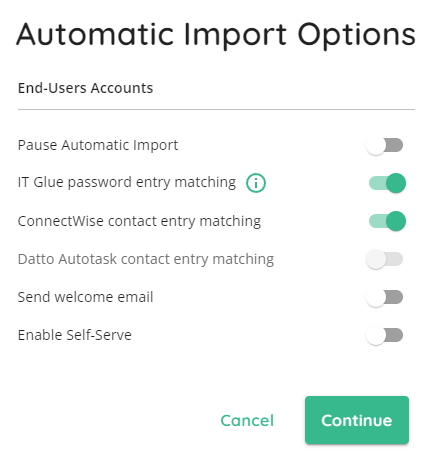Click the word Automatic in the dialog title
431x462 pixels.
[x=95, y=34]
